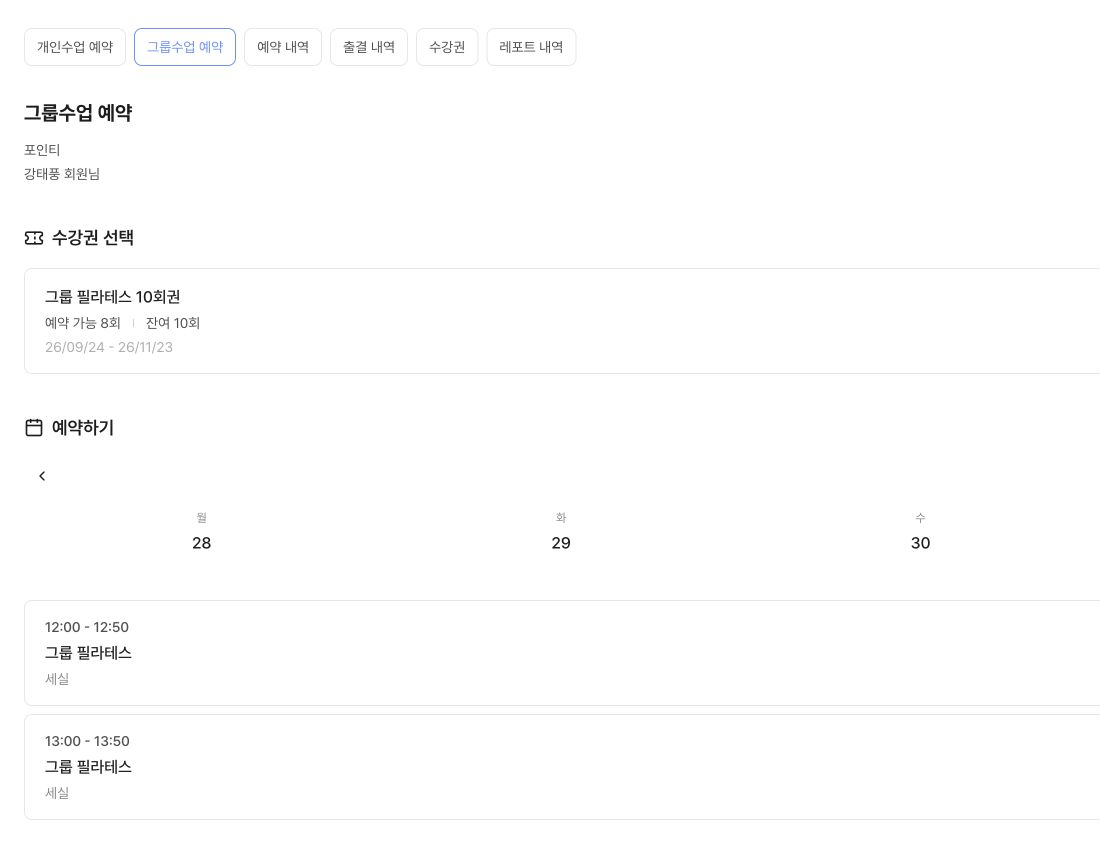Choose the 13:00 - 13:50 그룹 필라테스 class
This screenshot has height=860, width=1100.
coord(562,767)
